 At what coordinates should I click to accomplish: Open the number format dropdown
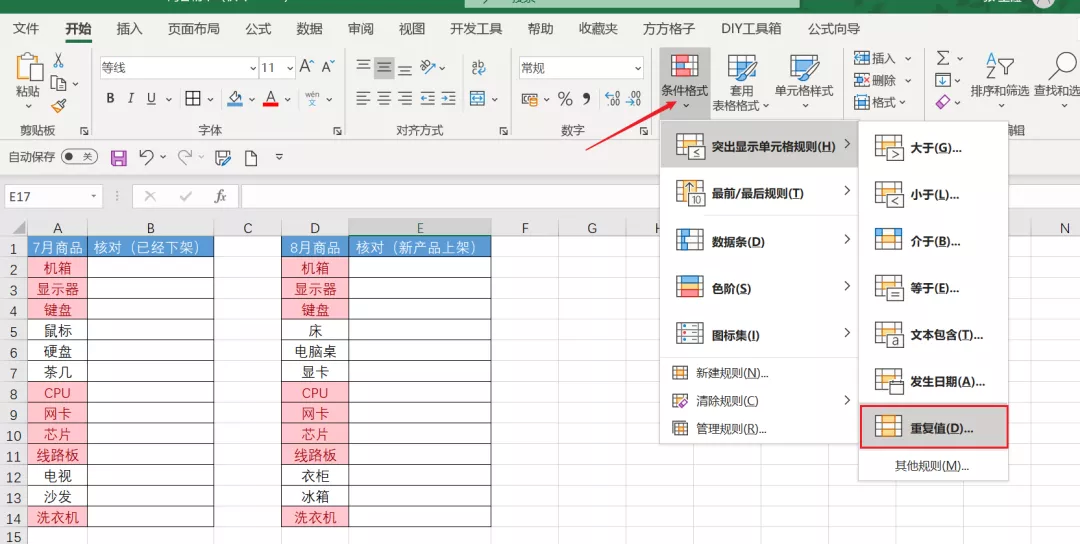tap(638, 68)
